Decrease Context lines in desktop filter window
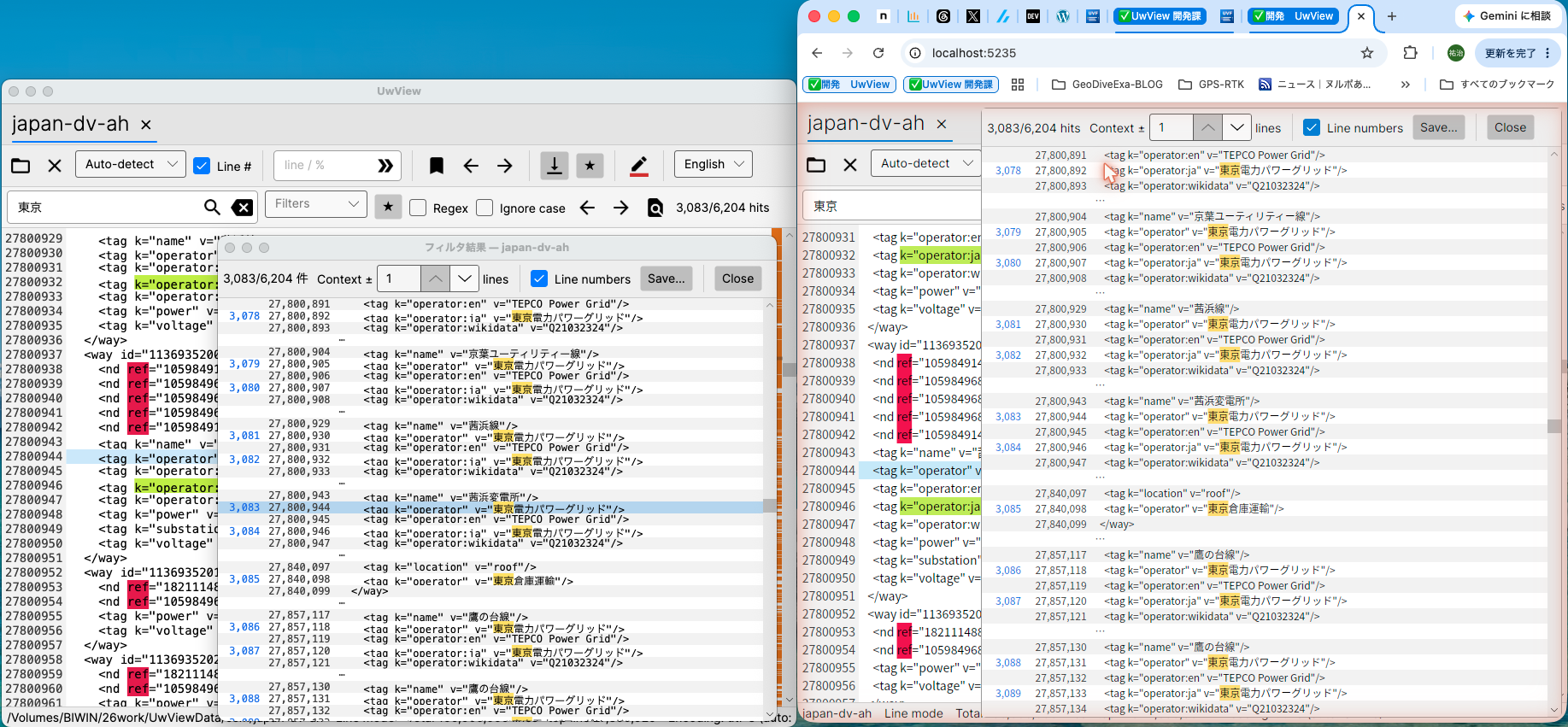This screenshot has height=727, width=1568. click(x=464, y=278)
